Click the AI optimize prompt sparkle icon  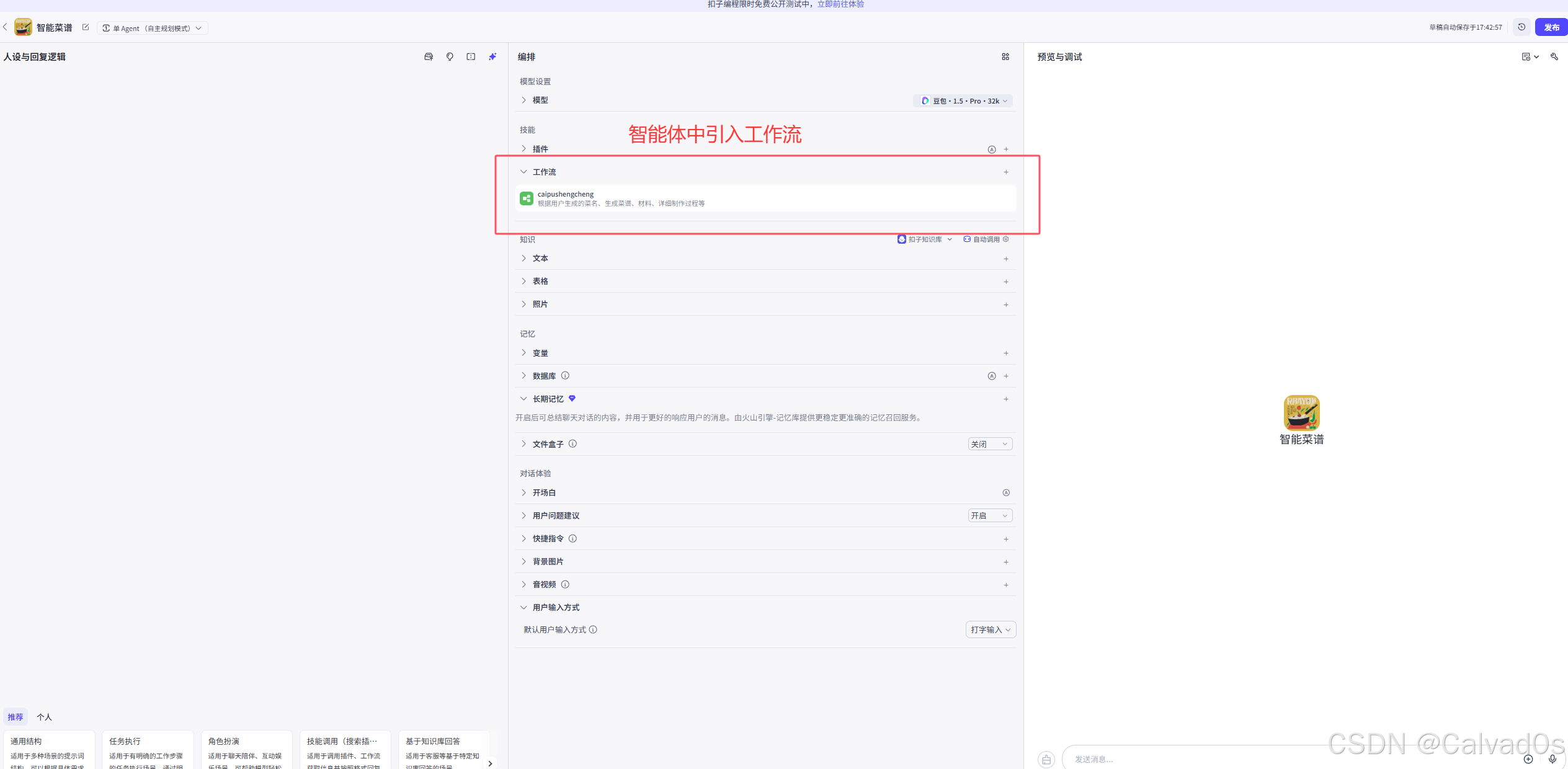(492, 56)
